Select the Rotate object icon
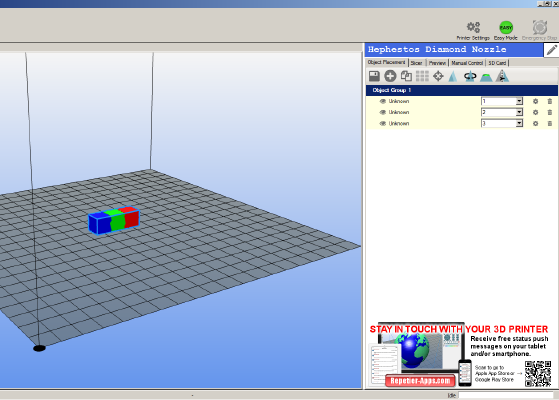 coord(470,76)
